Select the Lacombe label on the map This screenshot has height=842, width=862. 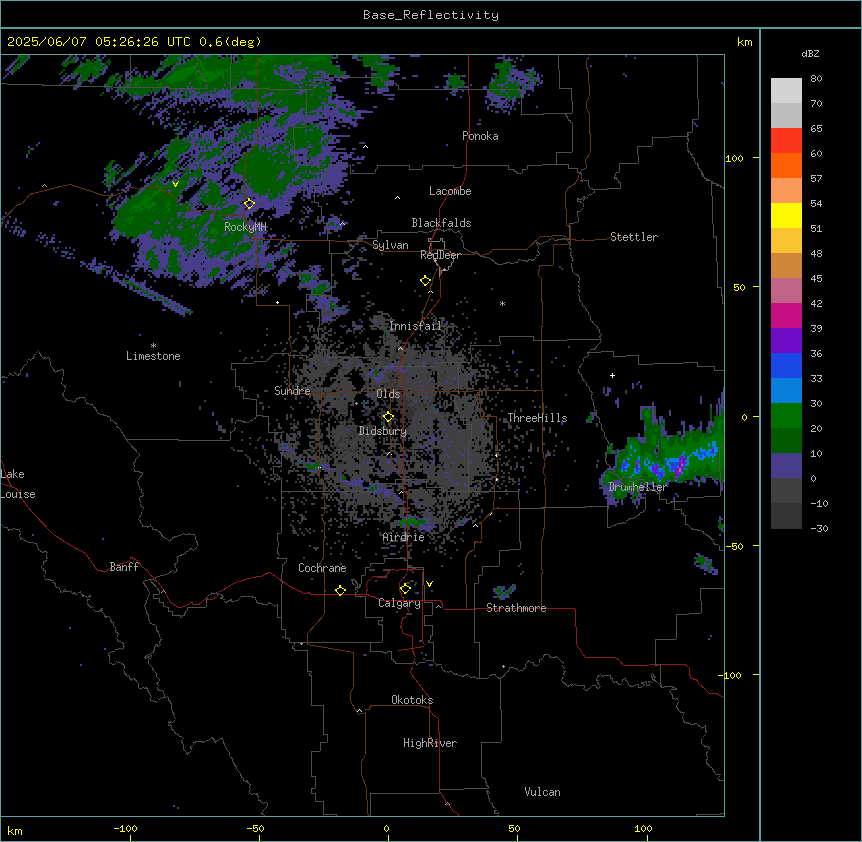click(450, 191)
